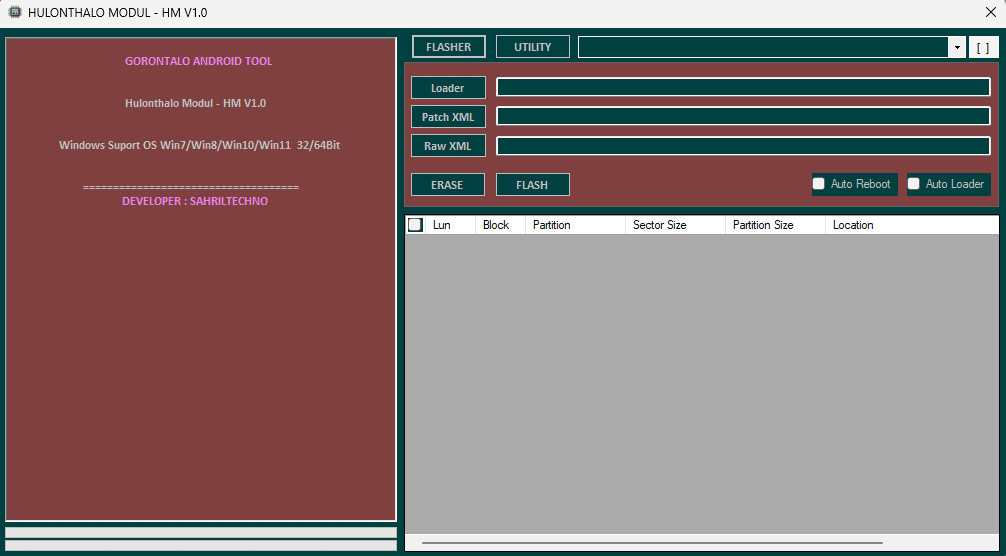Enable the Auto Loader checkbox
Image resolution: width=1006 pixels, height=556 pixels.
914,184
